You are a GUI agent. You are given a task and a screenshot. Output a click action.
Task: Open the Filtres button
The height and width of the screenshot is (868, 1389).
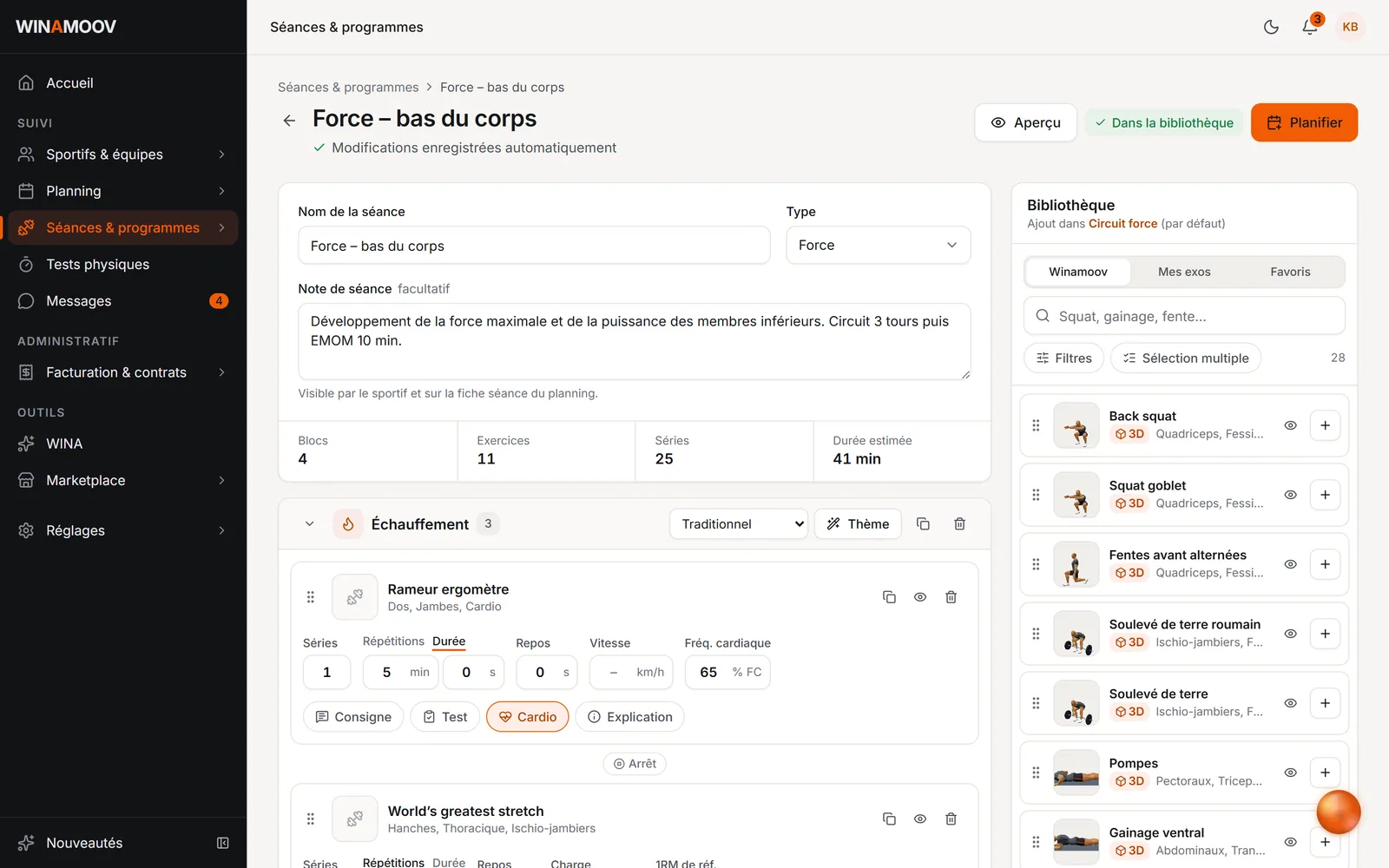(1063, 358)
